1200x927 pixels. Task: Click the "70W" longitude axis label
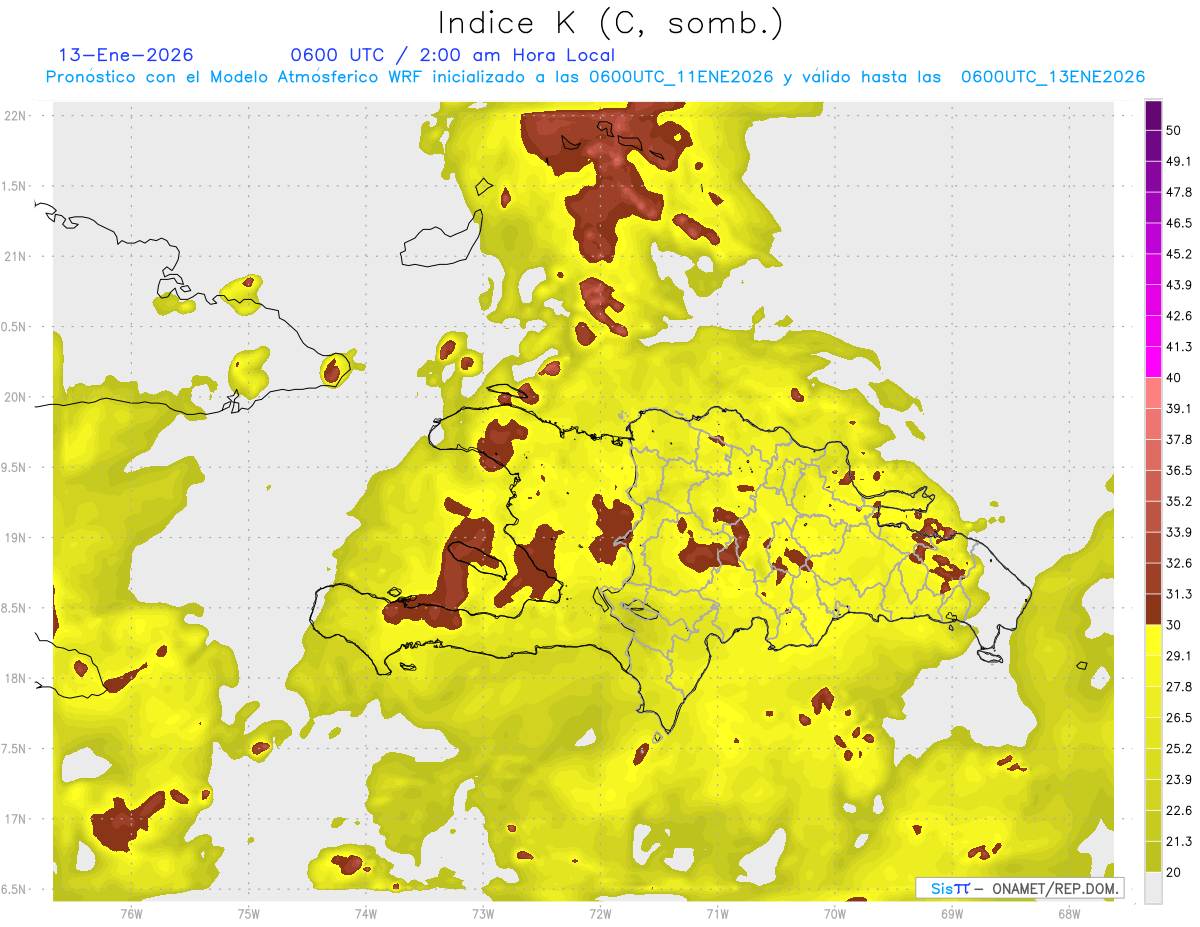coord(834,912)
